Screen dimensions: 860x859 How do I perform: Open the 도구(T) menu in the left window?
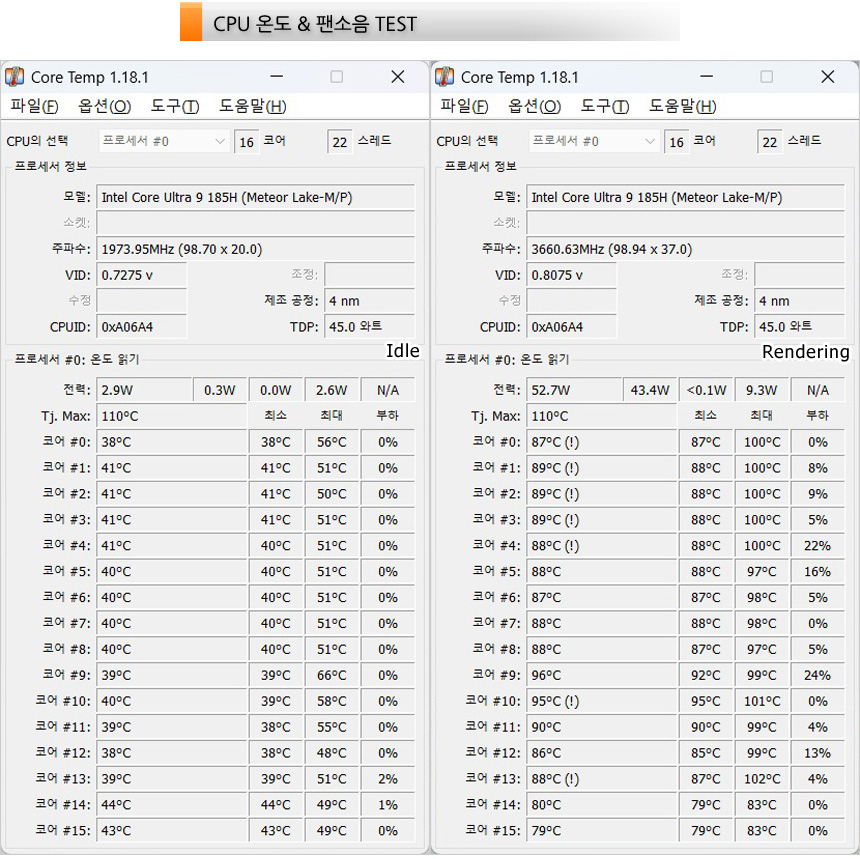[174, 106]
